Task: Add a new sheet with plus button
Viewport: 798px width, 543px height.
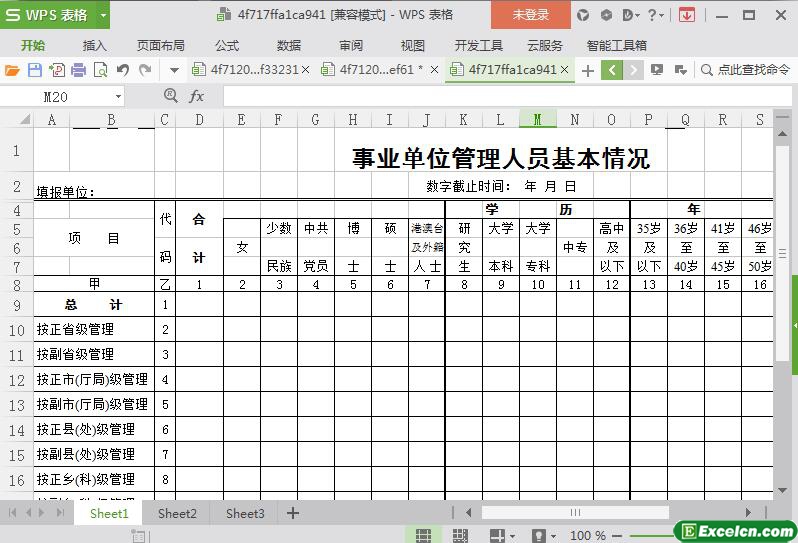Action: [293, 513]
